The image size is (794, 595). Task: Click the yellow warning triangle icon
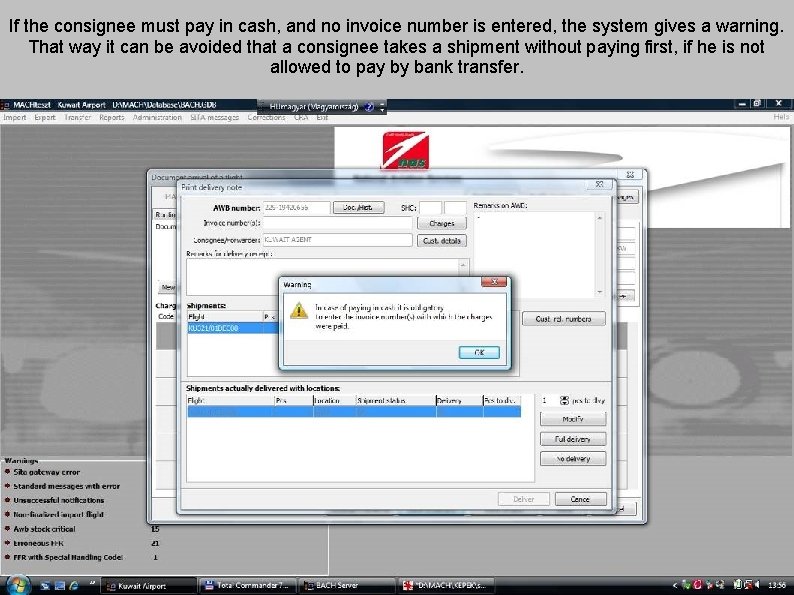(299, 310)
